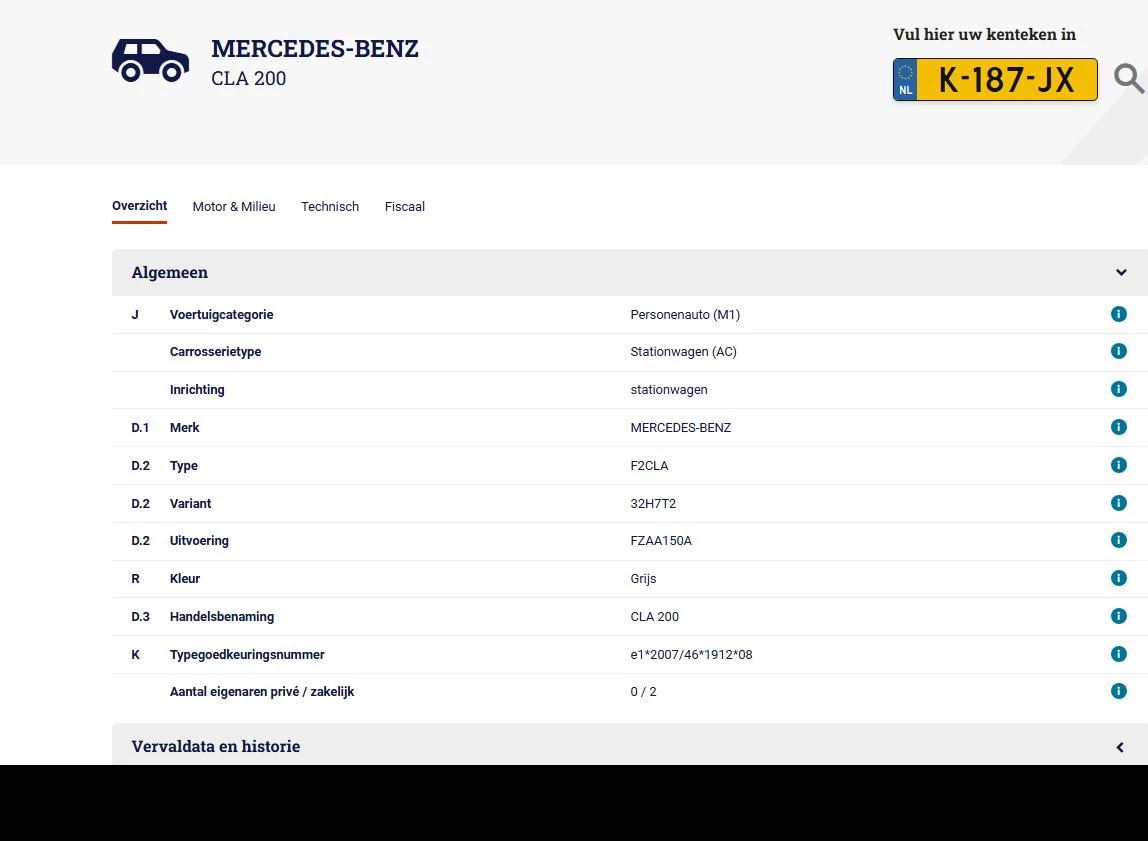Collapse the Algemeen section chevron
The height and width of the screenshot is (841, 1148).
1120,272
